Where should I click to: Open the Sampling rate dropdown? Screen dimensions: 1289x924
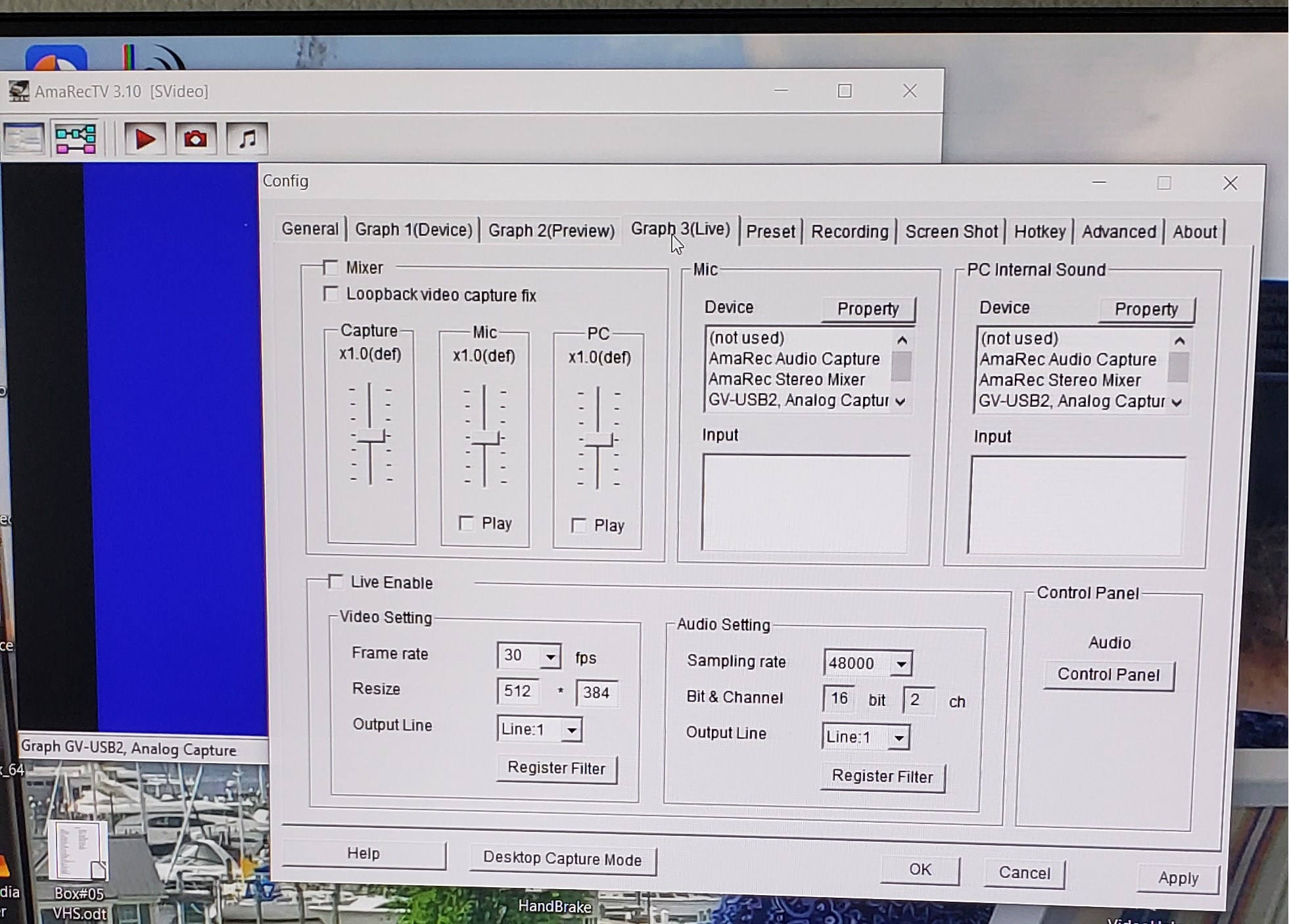[902, 664]
